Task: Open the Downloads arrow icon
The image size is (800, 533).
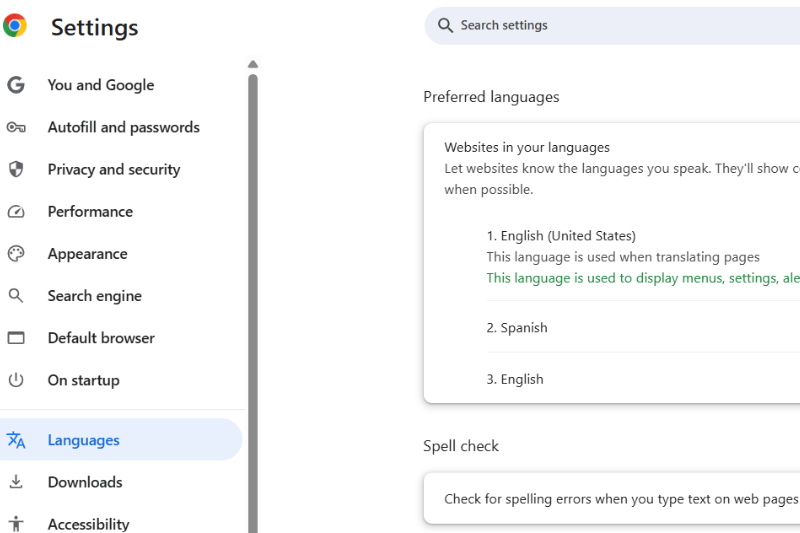Action: coord(16,482)
